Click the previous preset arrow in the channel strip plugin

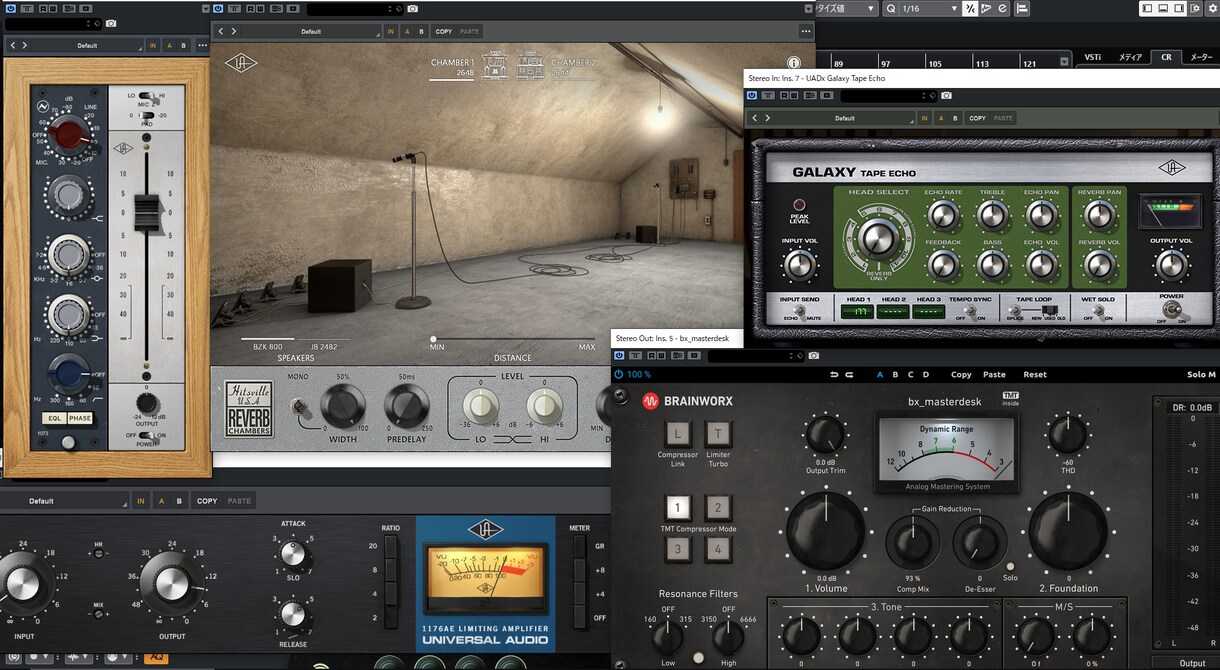tap(12, 45)
